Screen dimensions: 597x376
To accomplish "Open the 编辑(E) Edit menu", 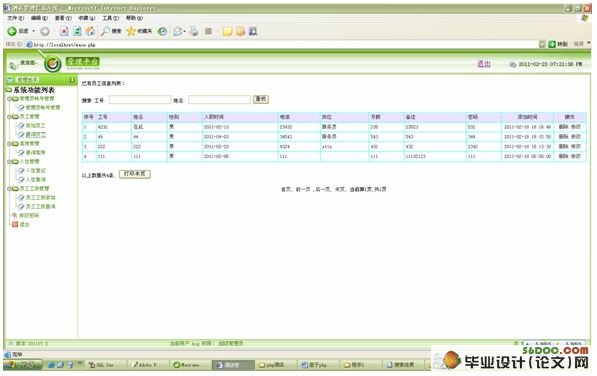I will (39, 18).
